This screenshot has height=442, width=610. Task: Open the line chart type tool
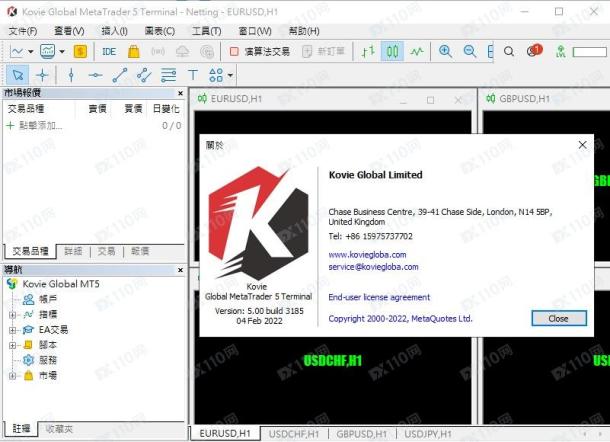[17, 51]
